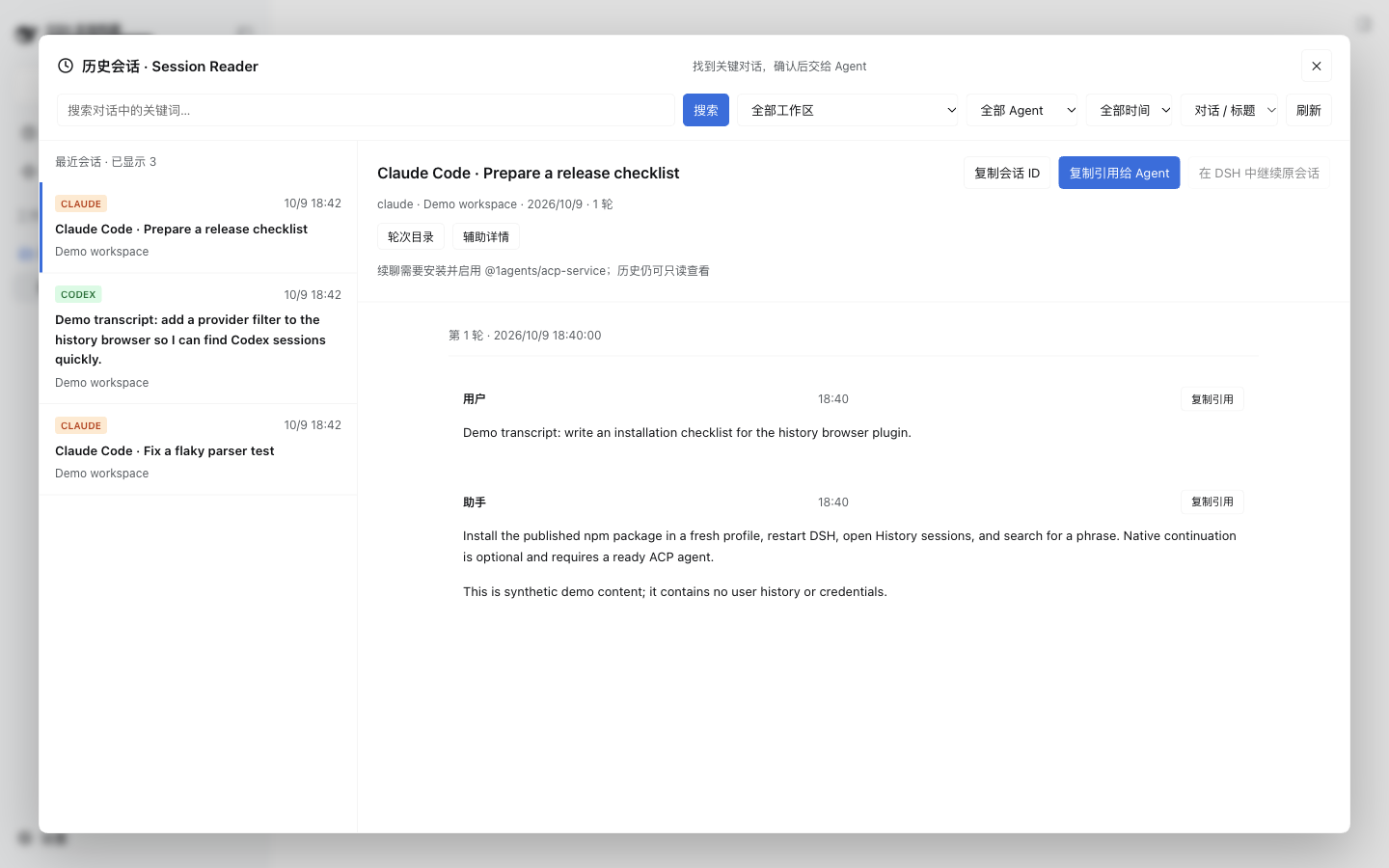The width and height of the screenshot is (1389, 868).
Task: Expand the 全部时间 time filter
Action: [x=1130, y=110]
